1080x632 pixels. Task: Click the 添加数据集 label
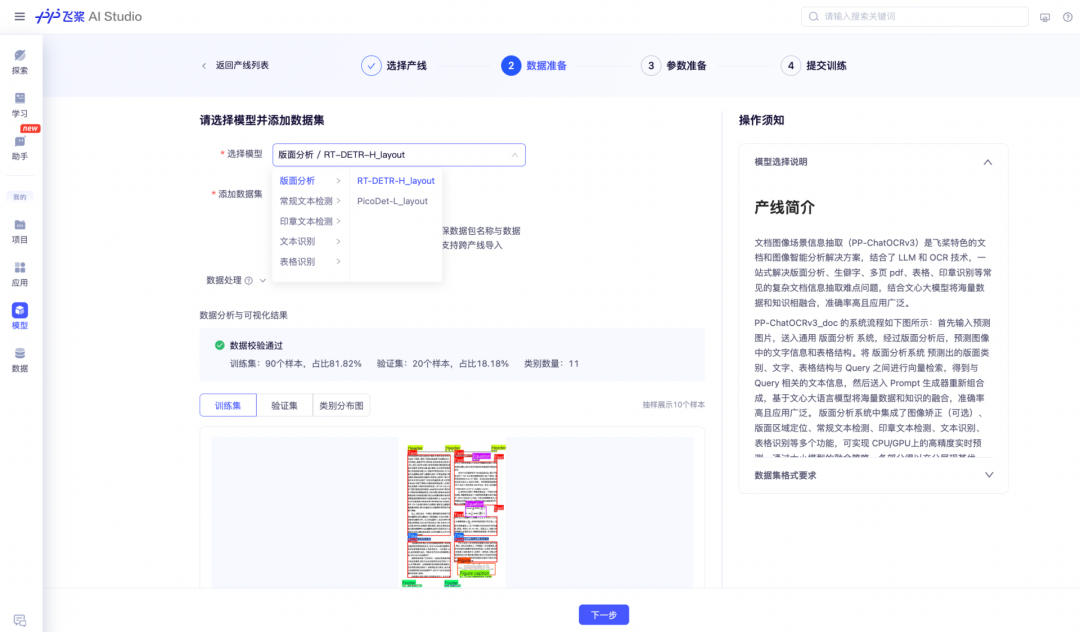tap(240, 194)
